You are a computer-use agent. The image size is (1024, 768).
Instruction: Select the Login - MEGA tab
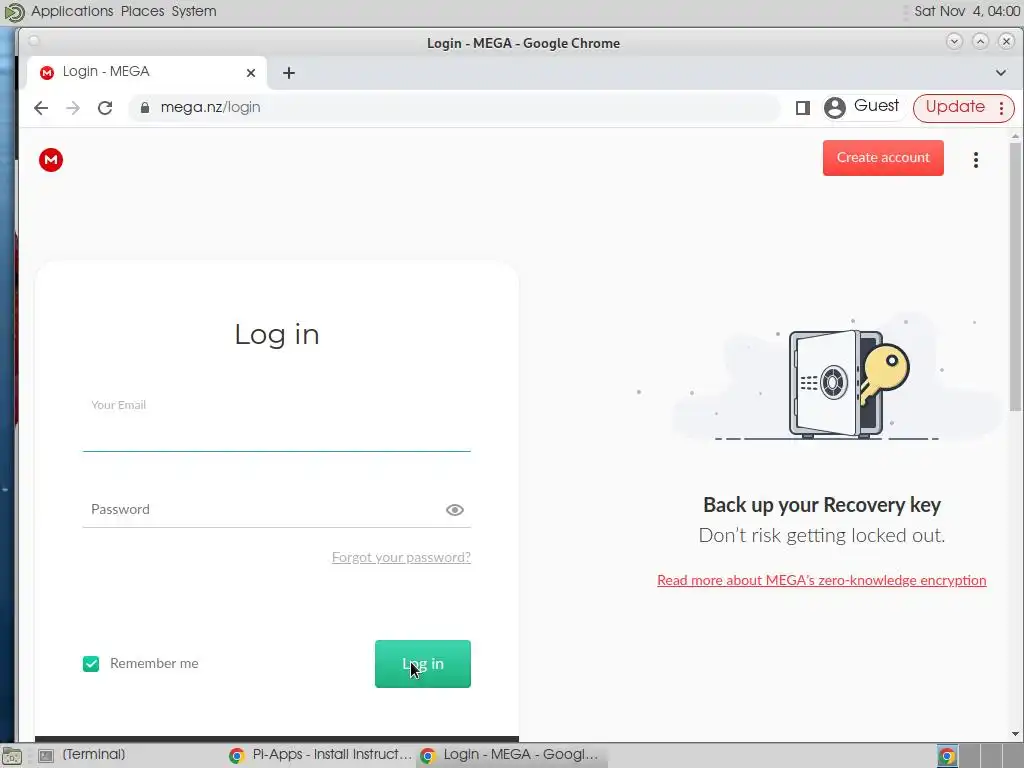[x=145, y=72]
